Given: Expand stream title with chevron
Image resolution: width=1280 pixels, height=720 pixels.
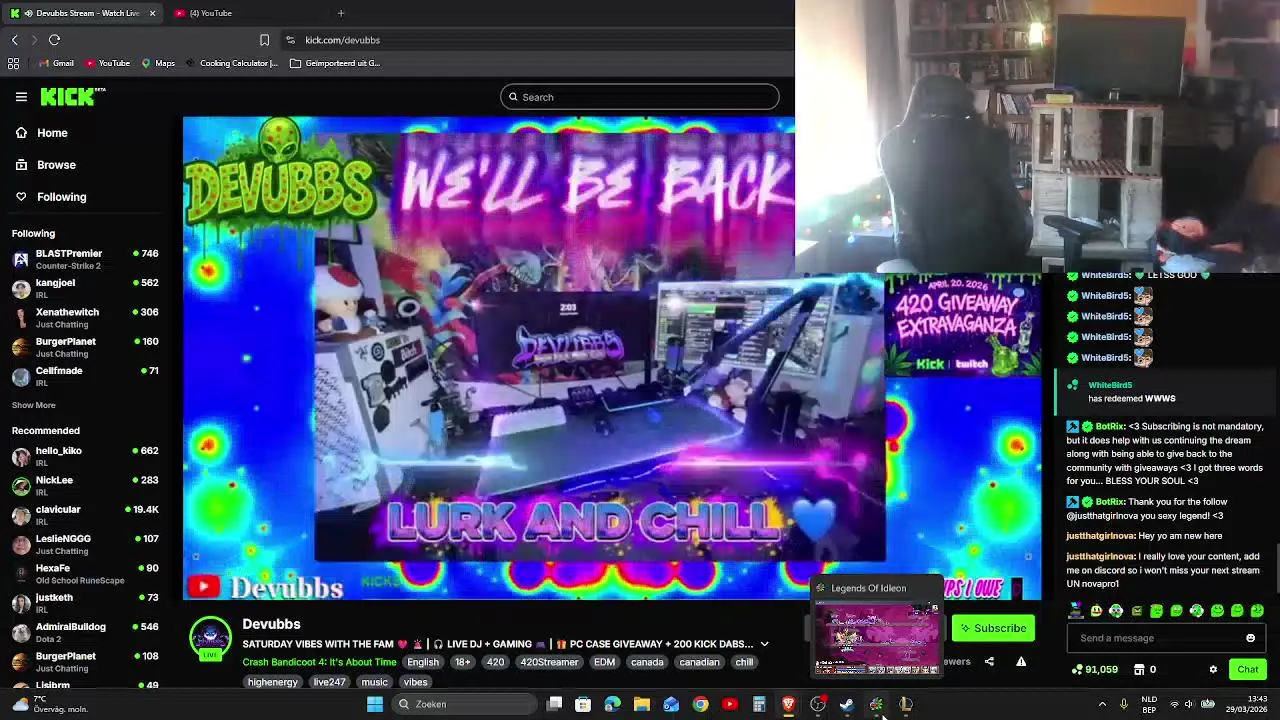Looking at the screenshot, I should [764, 644].
